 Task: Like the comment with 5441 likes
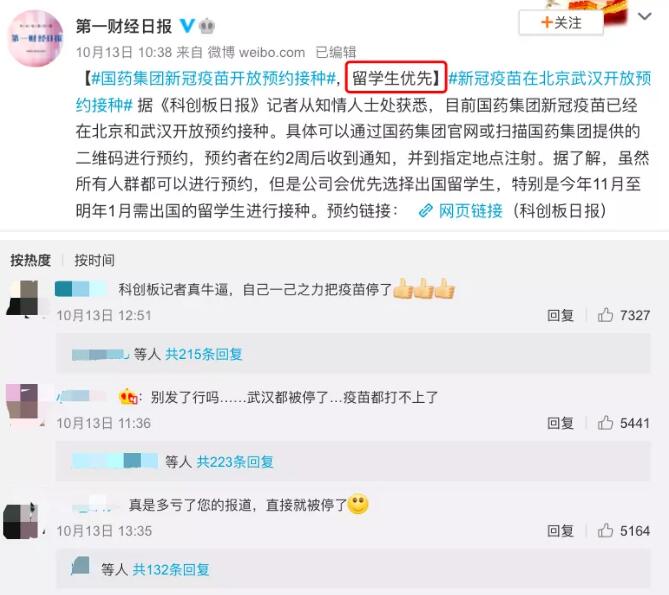coord(605,423)
